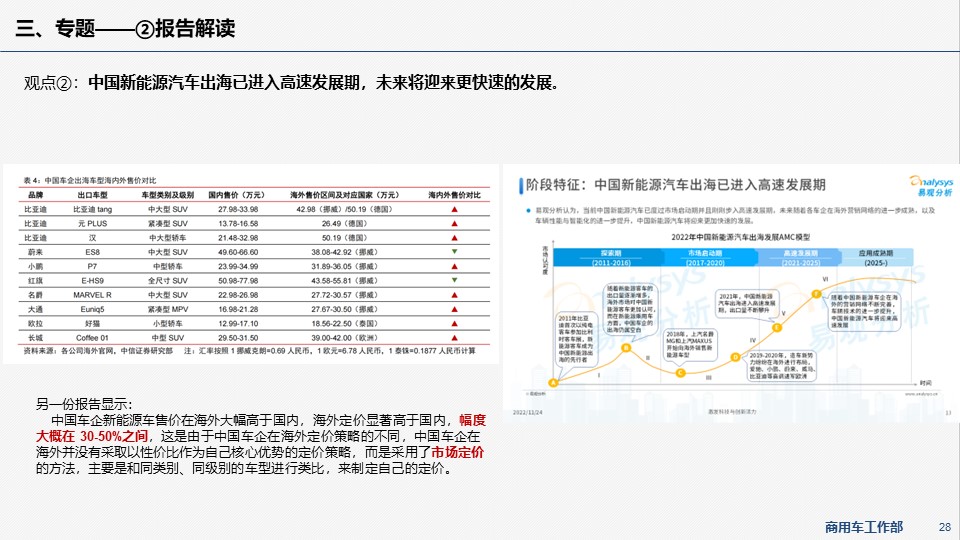Viewport: 960px width, 540px height.
Task: Click the 海外售价区间及对应国家 column header
Action: [x=344, y=195]
